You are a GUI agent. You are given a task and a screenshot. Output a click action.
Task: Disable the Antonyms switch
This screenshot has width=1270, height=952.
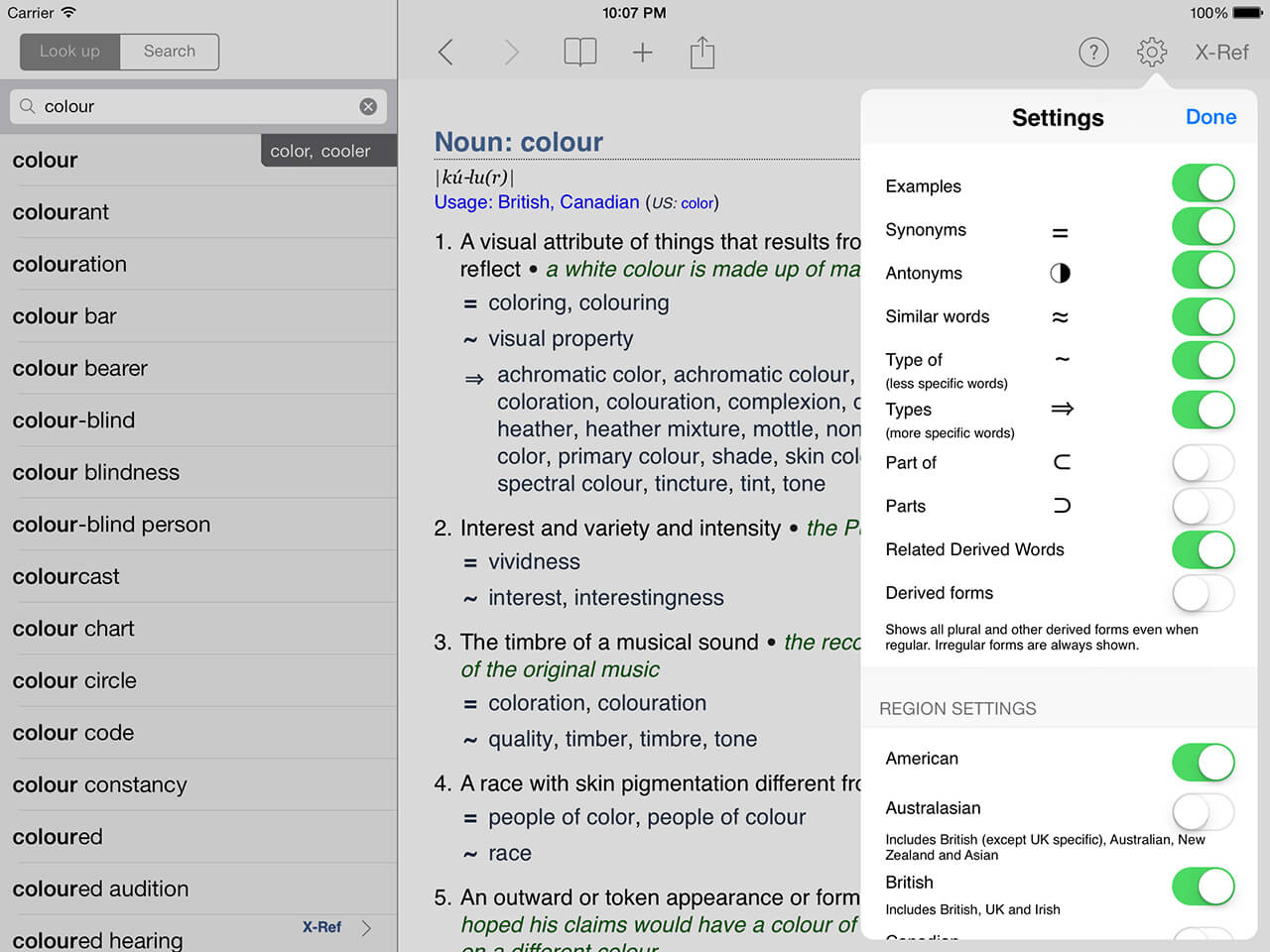click(1204, 270)
